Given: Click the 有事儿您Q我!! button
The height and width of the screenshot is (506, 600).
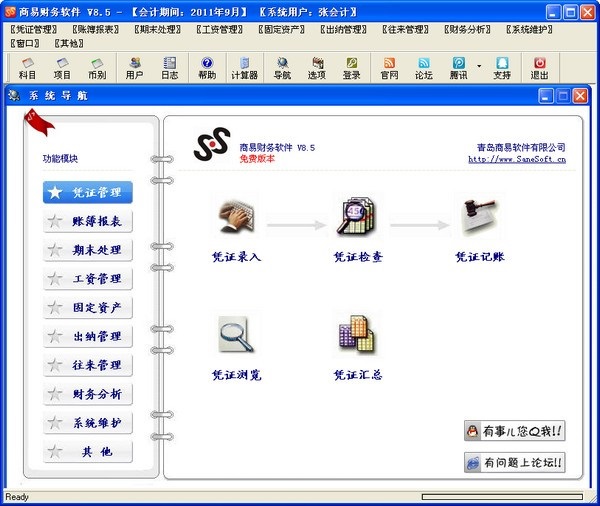Looking at the screenshot, I should [515, 431].
